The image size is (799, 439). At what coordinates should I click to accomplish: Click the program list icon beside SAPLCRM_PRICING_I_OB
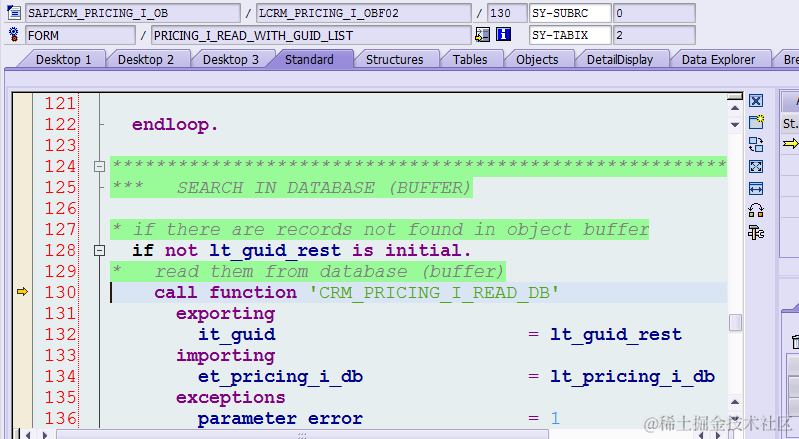pyautogui.click(x=14, y=12)
